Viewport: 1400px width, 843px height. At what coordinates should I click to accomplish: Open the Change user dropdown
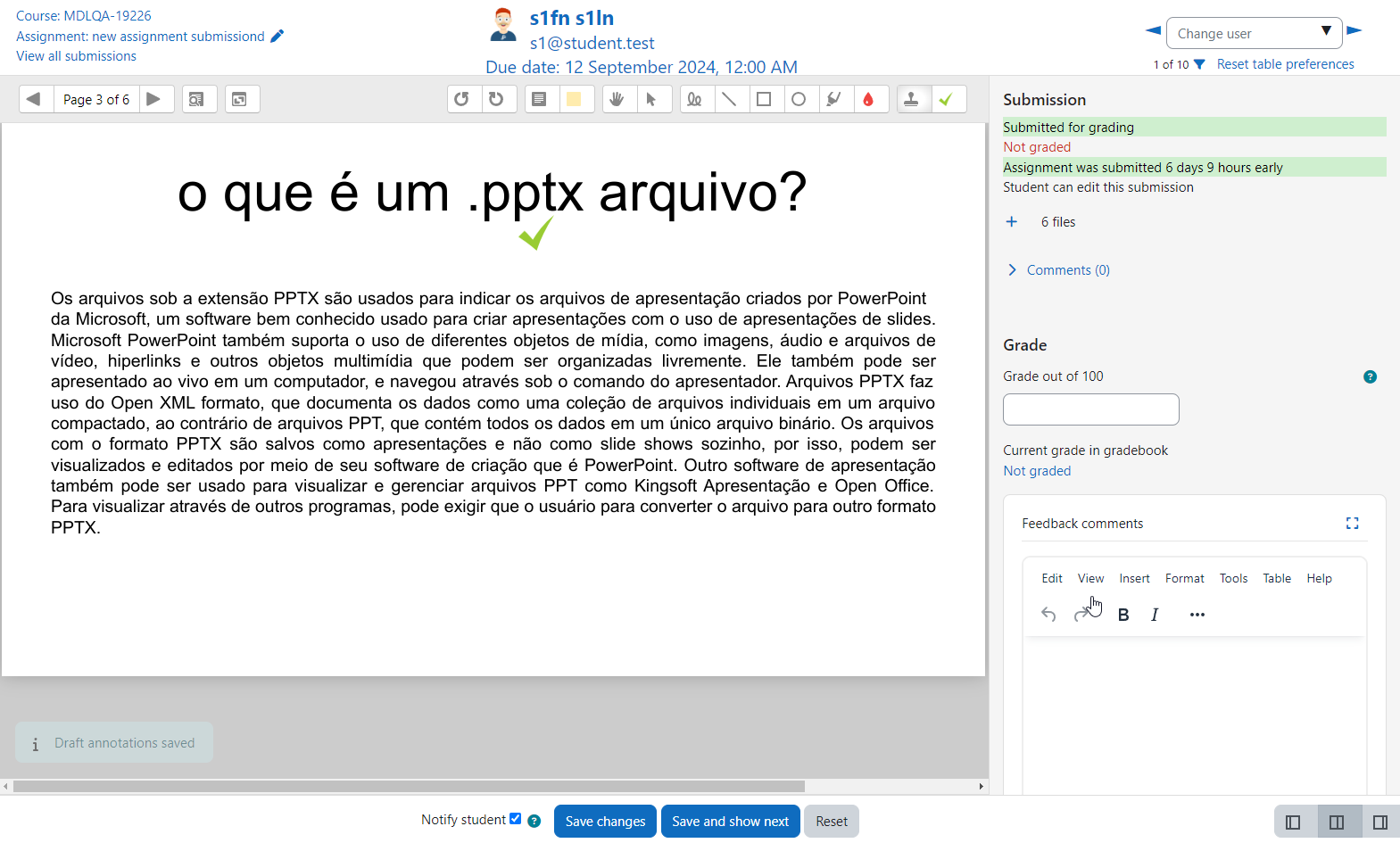click(1254, 34)
